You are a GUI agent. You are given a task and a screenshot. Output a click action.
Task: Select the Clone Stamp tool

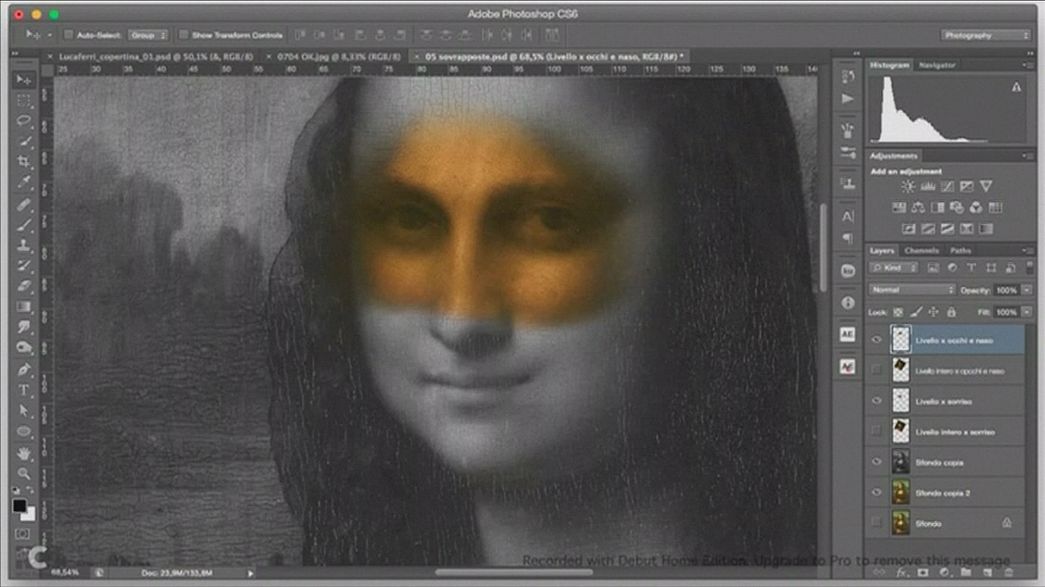(x=24, y=245)
